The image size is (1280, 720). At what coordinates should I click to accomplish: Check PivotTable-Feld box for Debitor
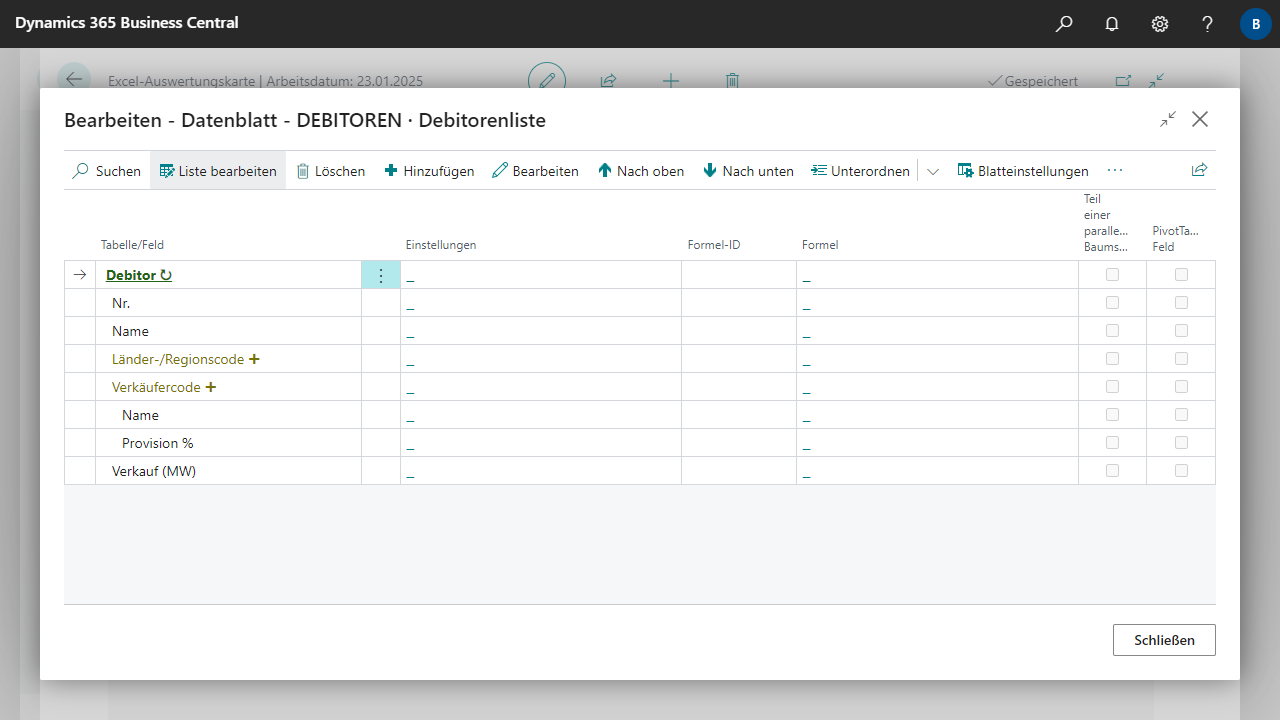coord(1181,274)
